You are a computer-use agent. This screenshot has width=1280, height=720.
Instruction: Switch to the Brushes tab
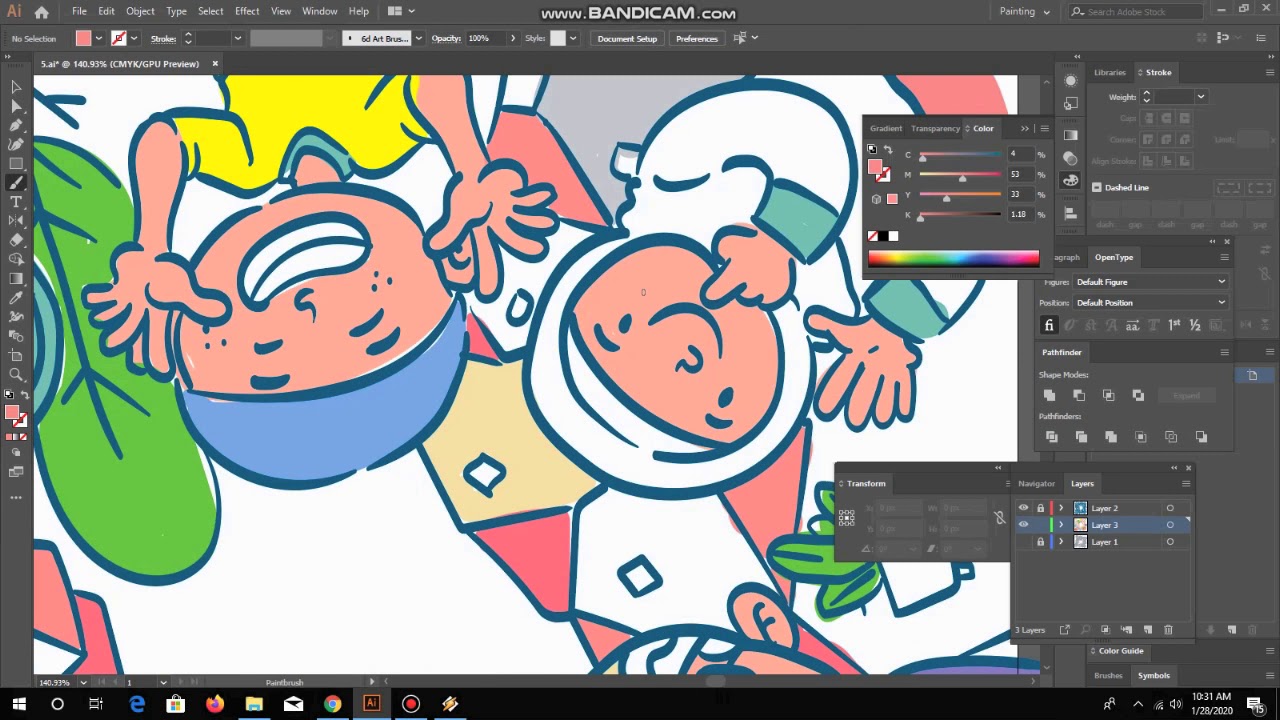[x=1108, y=676]
